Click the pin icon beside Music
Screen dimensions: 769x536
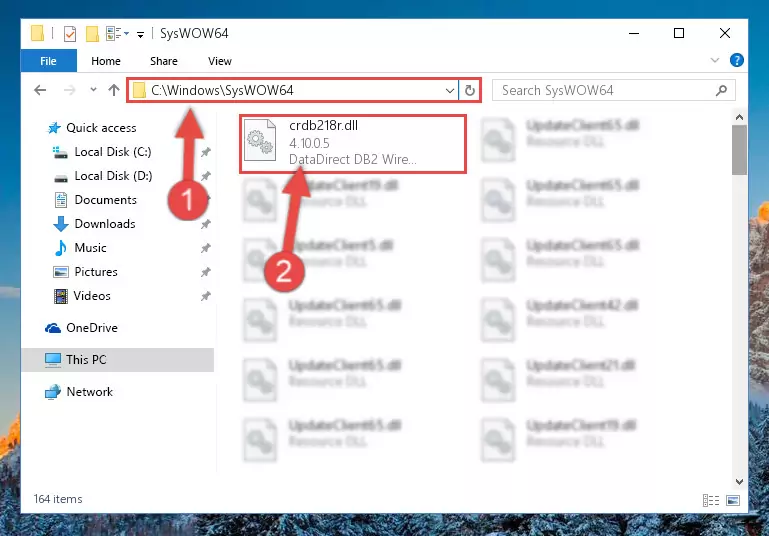tap(206, 248)
